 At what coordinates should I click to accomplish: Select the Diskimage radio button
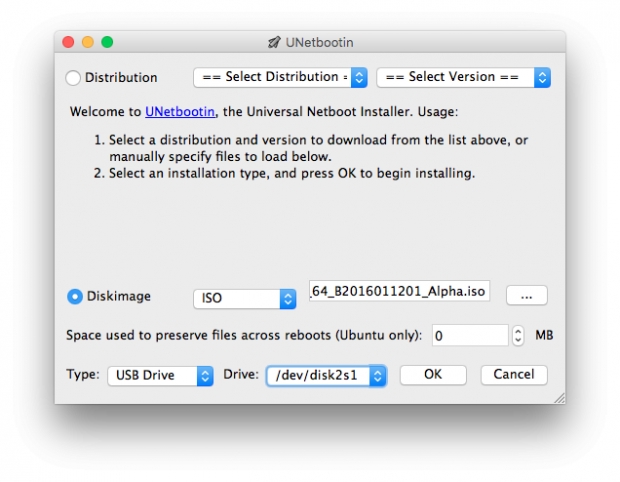[75, 296]
